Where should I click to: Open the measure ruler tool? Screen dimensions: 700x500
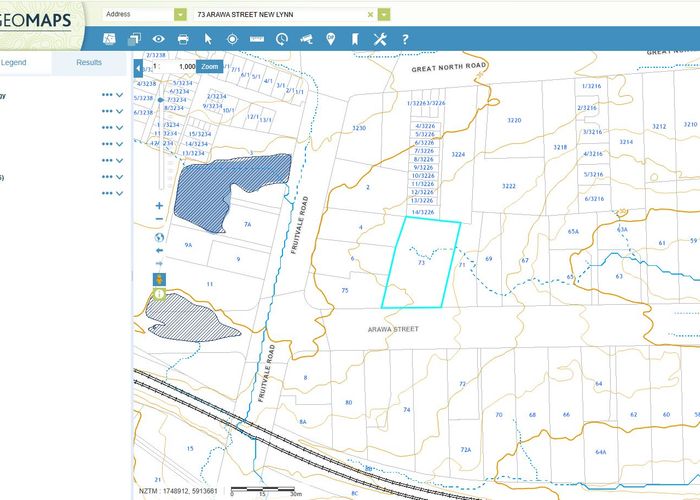pos(257,39)
